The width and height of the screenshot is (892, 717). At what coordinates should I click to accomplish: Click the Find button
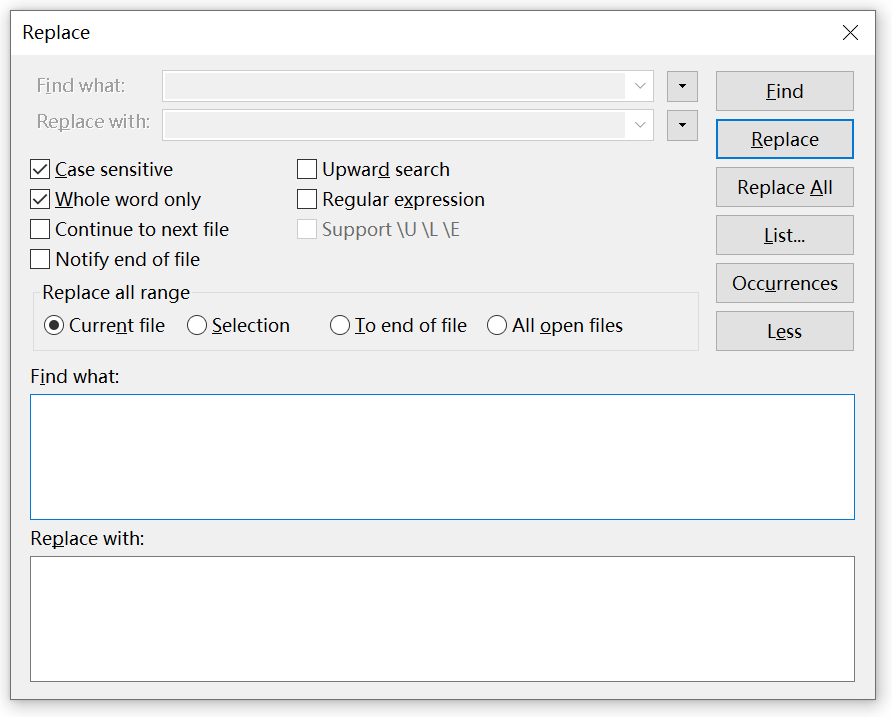(784, 91)
